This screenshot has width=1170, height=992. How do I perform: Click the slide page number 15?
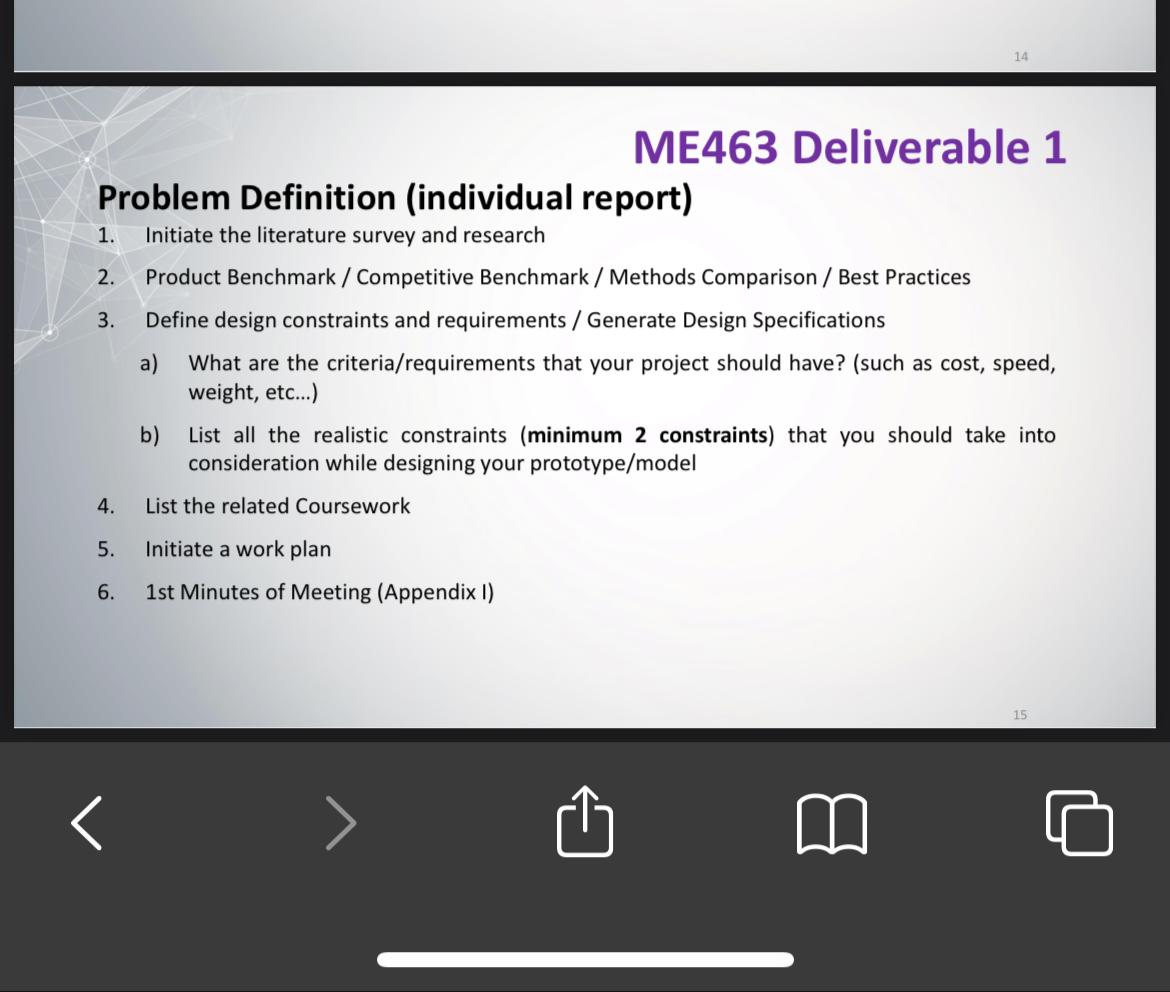[1019, 715]
